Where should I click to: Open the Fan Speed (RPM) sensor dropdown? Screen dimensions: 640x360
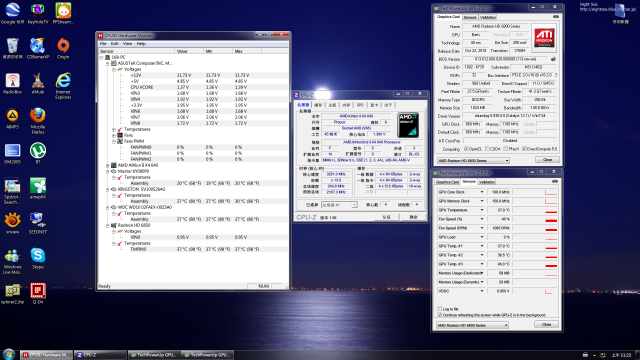(482, 228)
